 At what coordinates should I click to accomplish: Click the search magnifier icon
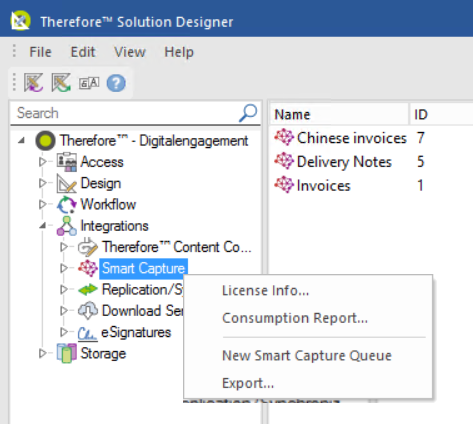pos(248,113)
